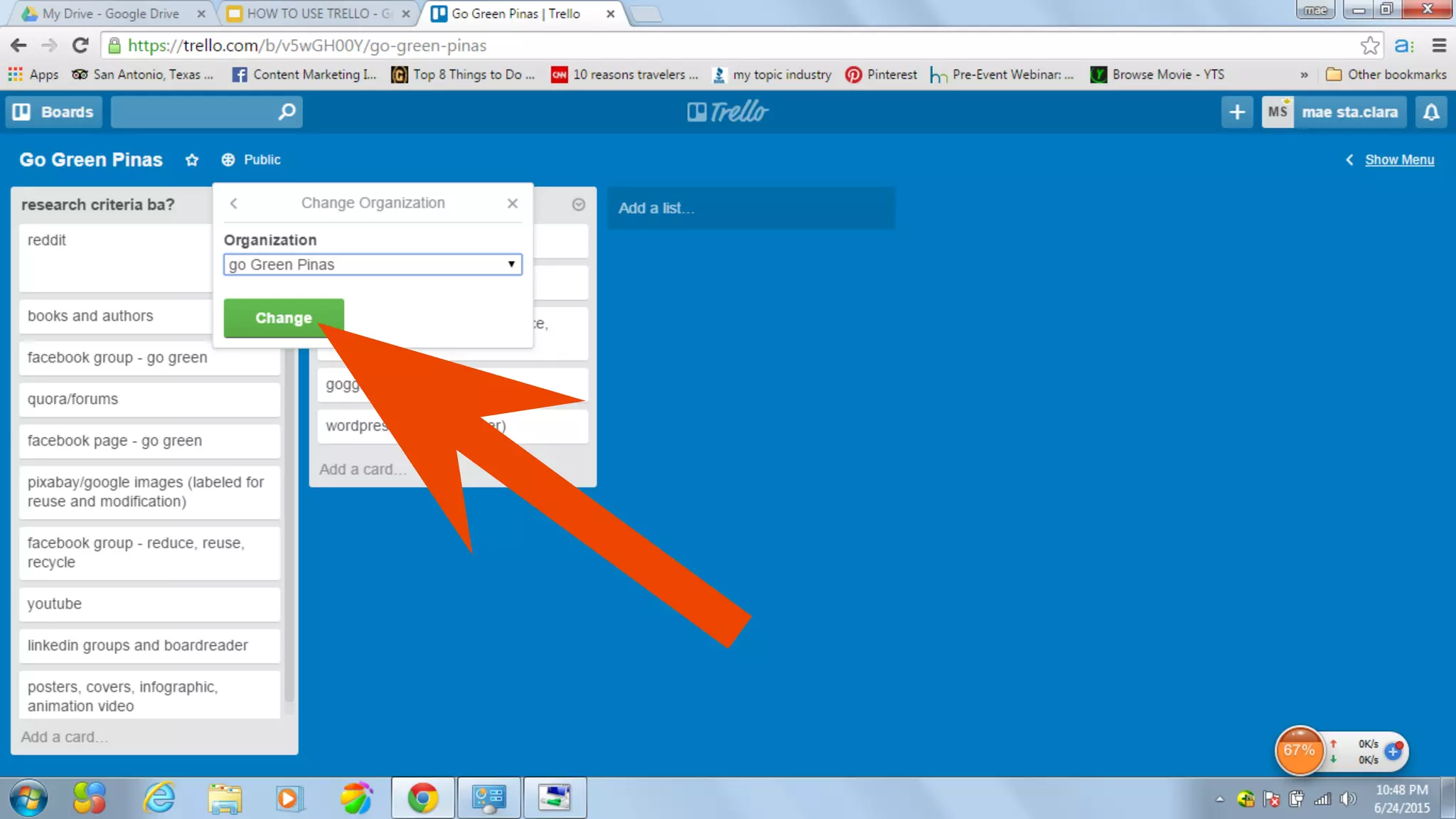Viewport: 1456px width, 819px height.
Task: Open notifications bell icon
Action: coord(1431,112)
